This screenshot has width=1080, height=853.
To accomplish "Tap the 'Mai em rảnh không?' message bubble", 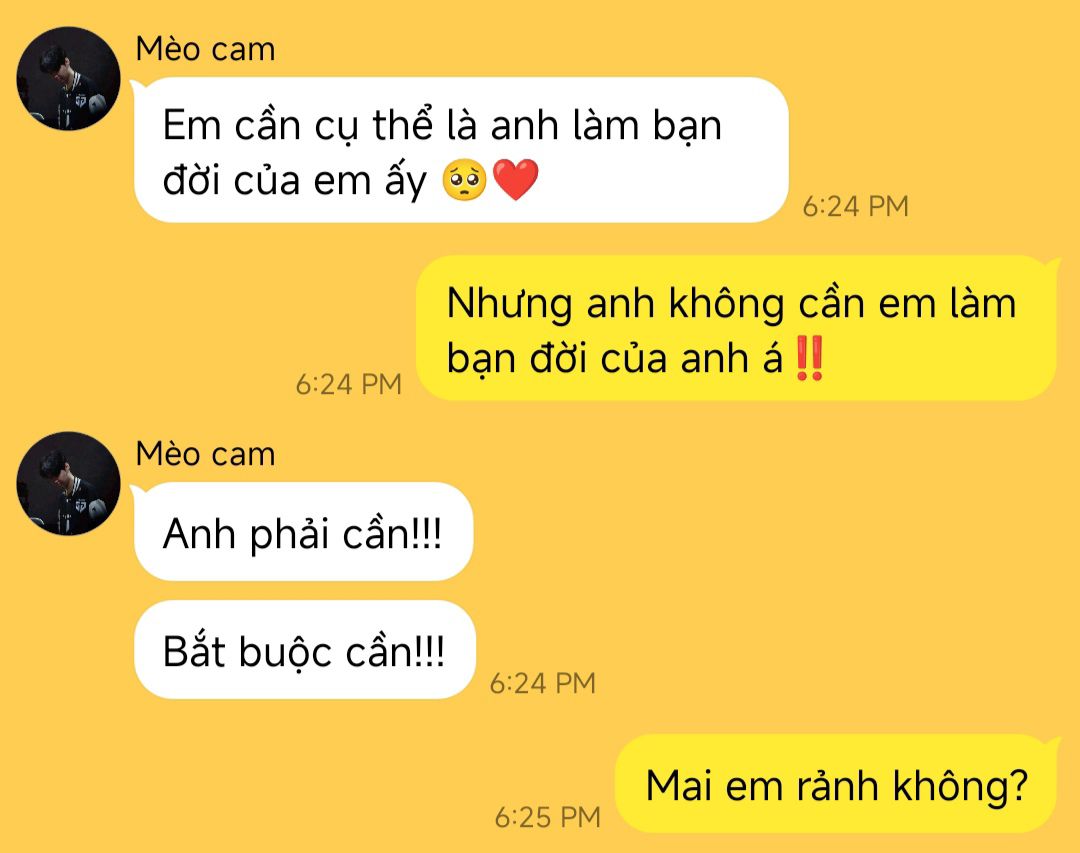I will click(x=835, y=783).
